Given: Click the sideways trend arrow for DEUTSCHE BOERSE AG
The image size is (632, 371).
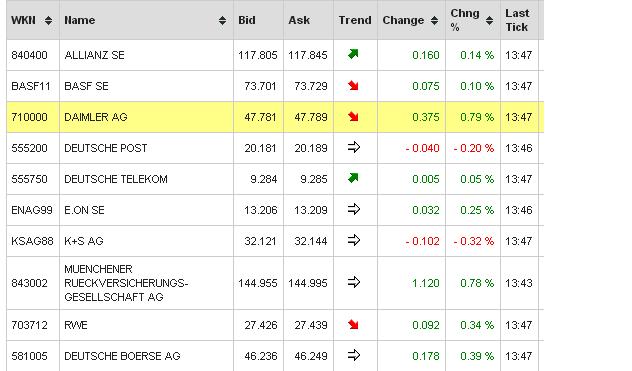Looking at the screenshot, I should click(x=353, y=355).
